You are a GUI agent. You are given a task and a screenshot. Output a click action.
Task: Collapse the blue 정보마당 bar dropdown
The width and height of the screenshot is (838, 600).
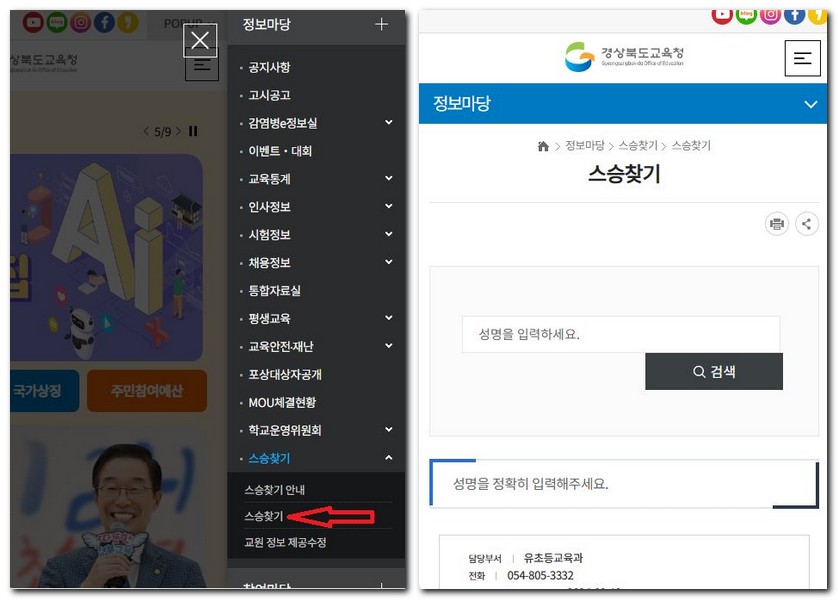[x=812, y=102]
